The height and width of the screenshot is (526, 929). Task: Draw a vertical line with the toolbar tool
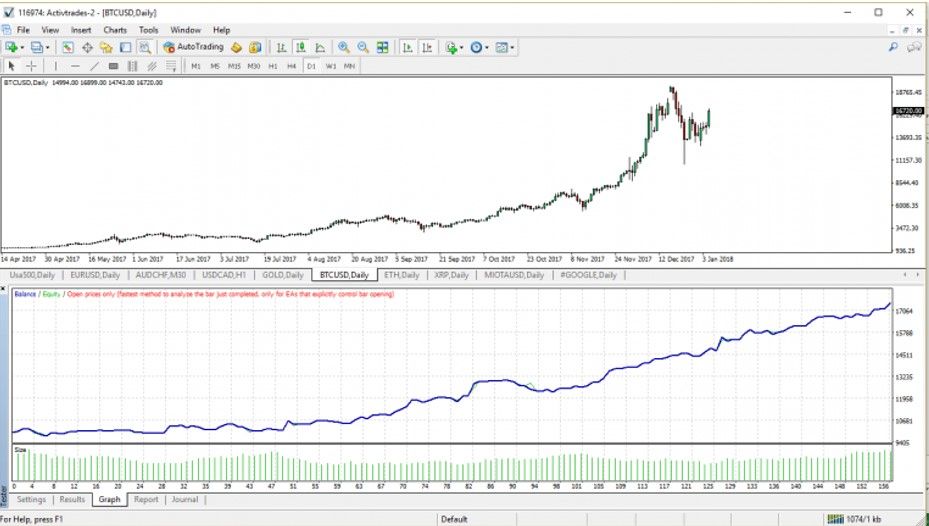pyautogui.click(x=56, y=66)
